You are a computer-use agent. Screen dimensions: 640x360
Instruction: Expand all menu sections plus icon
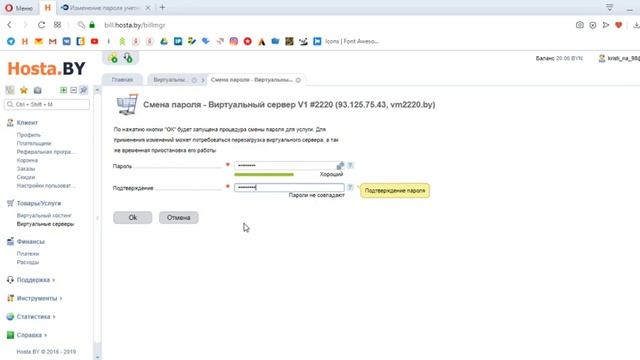(x=63, y=90)
